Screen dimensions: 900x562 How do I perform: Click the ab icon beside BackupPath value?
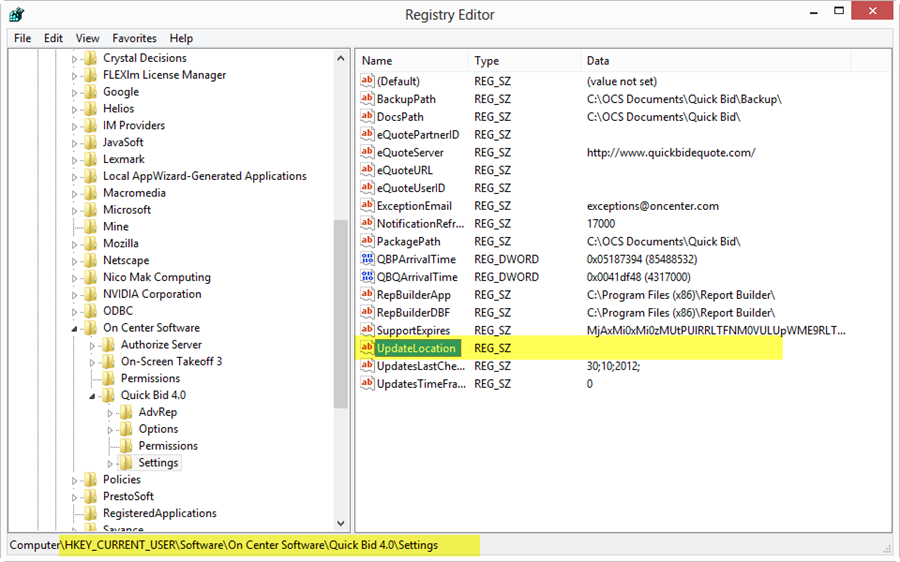[367, 98]
